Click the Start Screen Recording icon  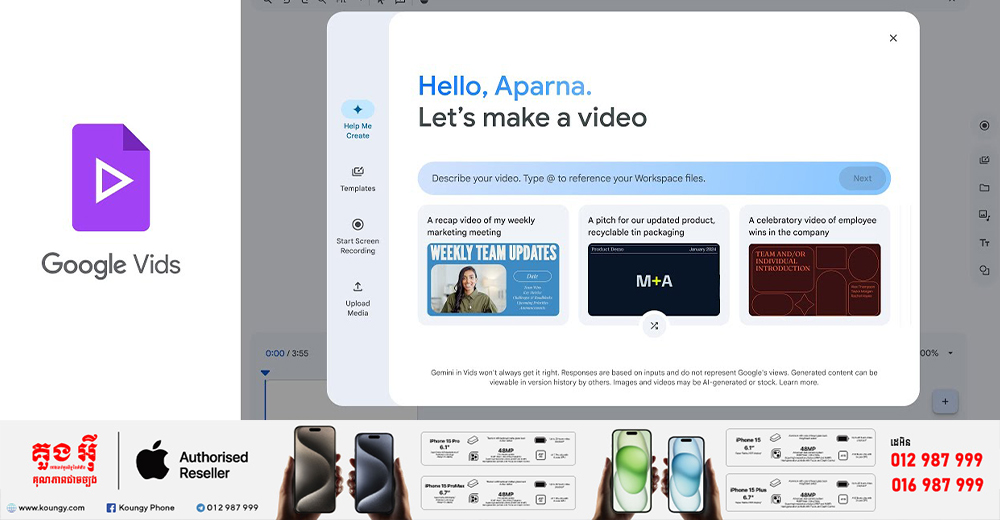pyautogui.click(x=357, y=225)
